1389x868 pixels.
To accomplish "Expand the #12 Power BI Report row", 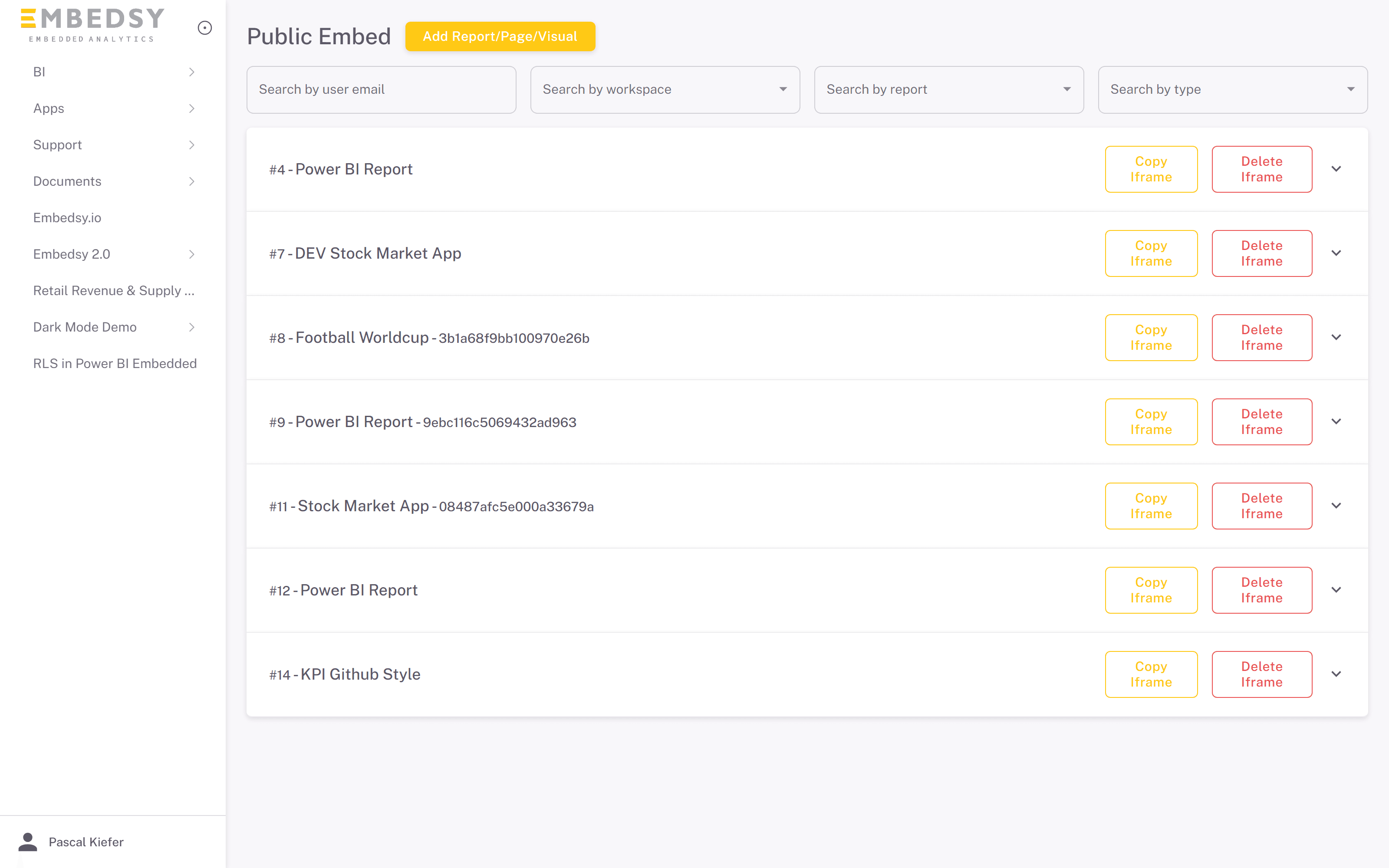I will (x=1336, y=590).
